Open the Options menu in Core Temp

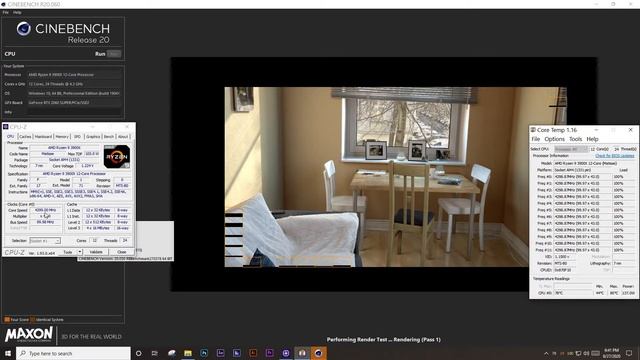pyautogui.click(x=554, y=139)
